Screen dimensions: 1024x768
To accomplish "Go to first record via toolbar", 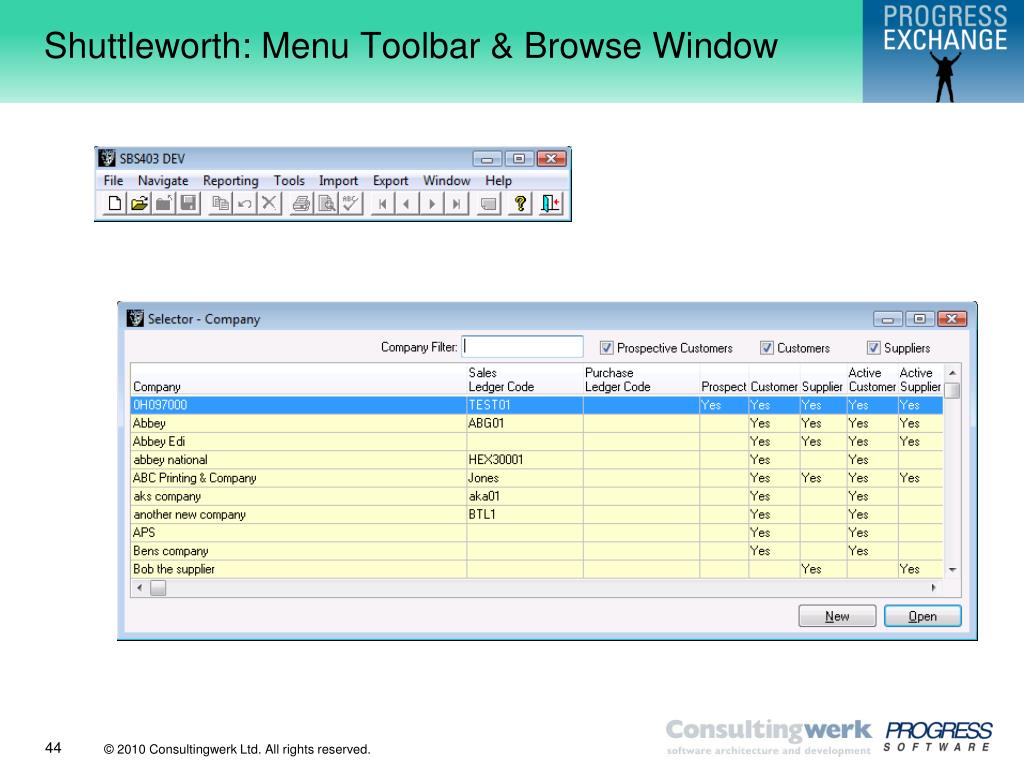I will click(x=383, y=204).
